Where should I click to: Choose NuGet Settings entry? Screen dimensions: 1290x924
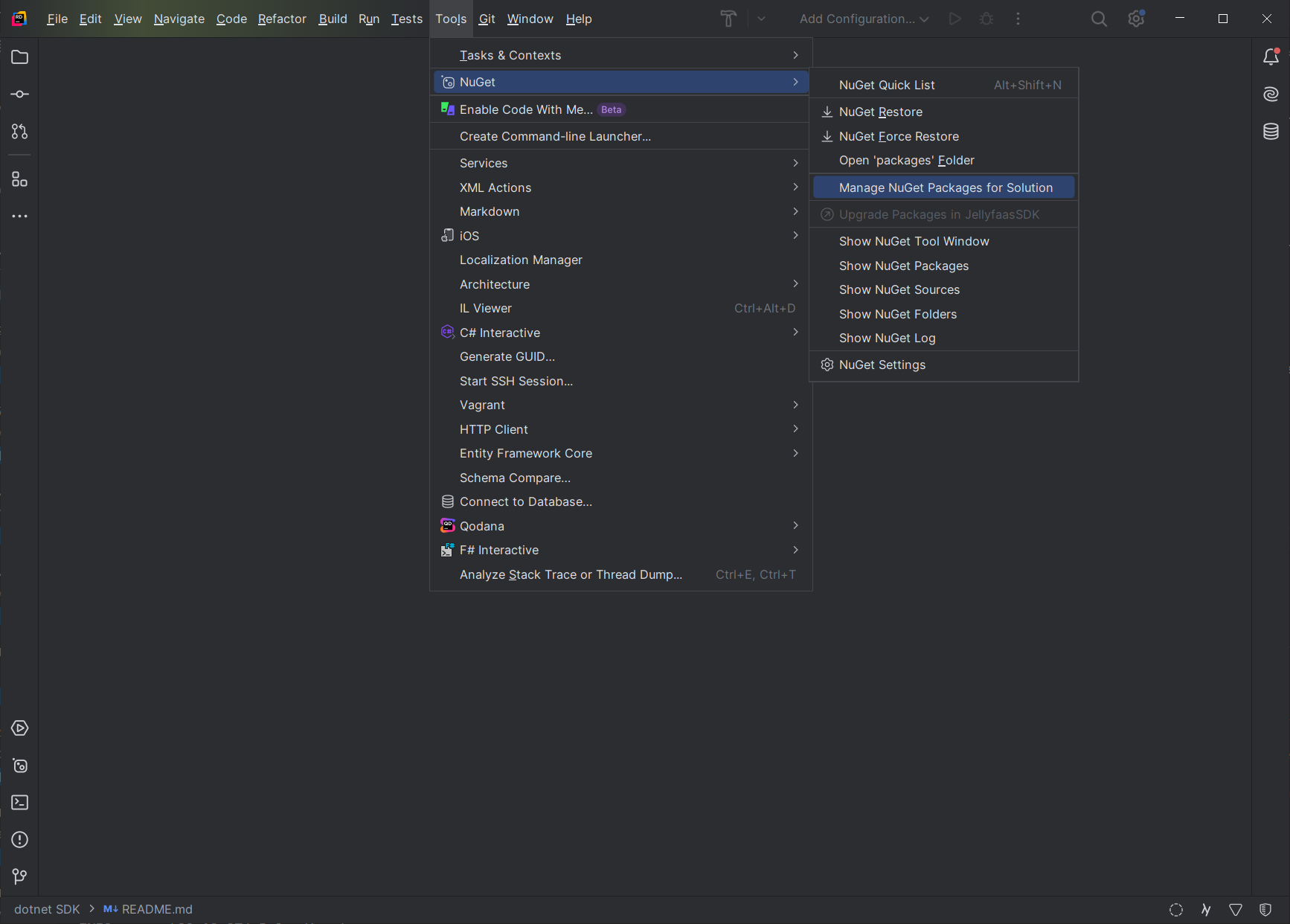tap(944, 365)
